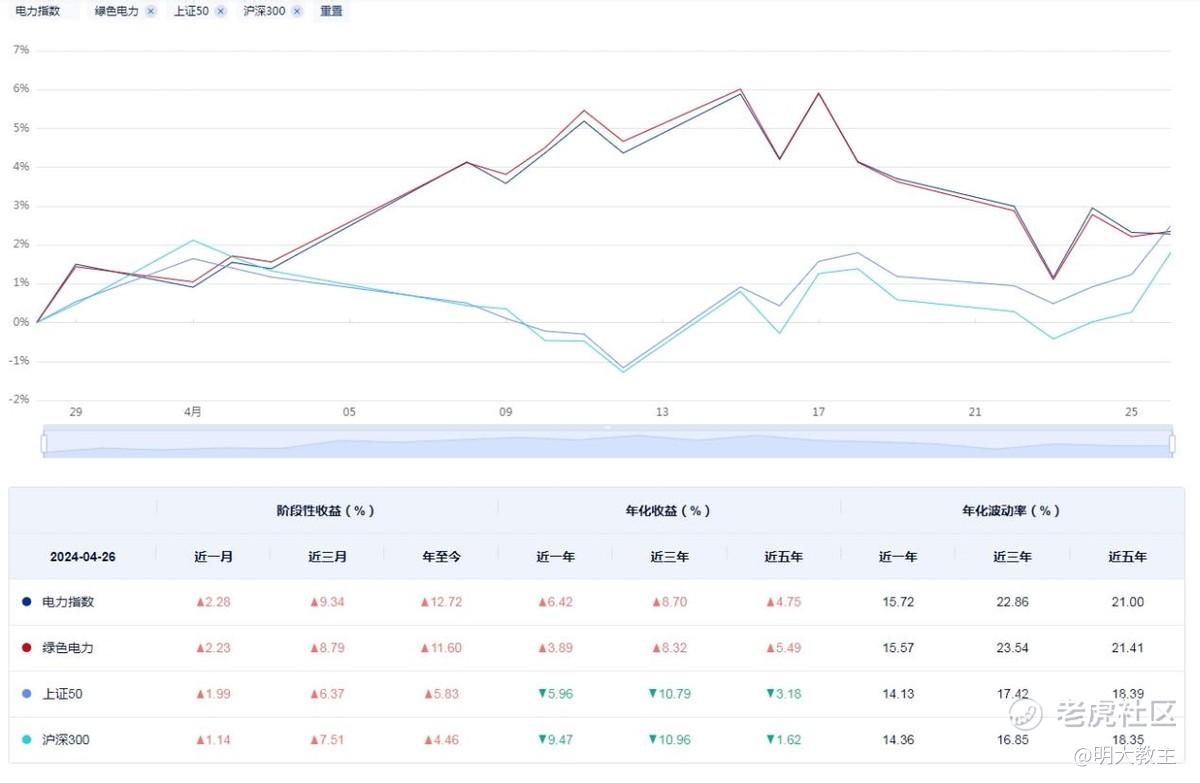
Task: Click the 年化波动率（%）column group header
Action: pyautogui.click(x=1011, y=510)
